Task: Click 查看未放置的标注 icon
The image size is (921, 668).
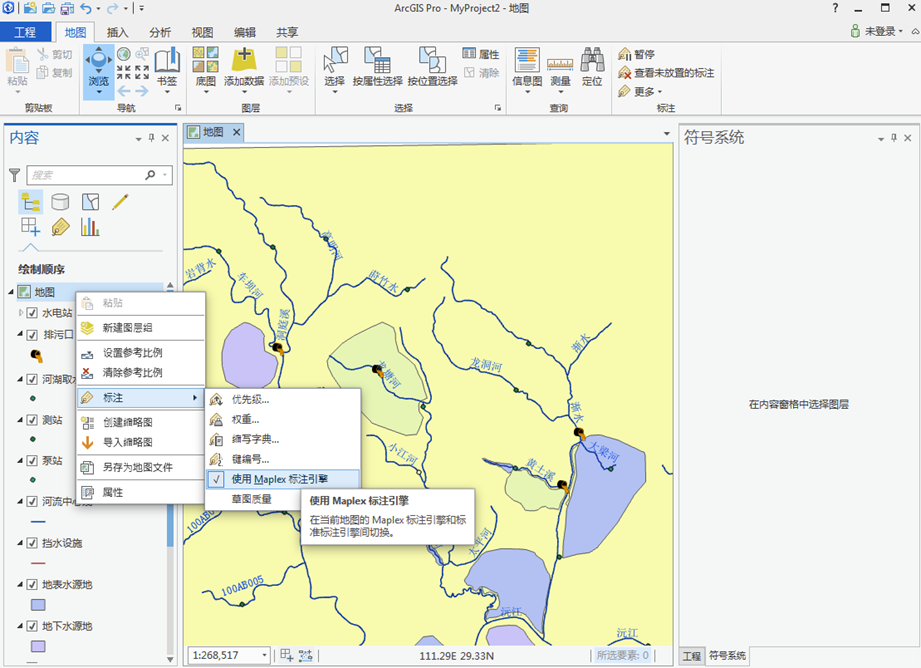Action: [625, 73]
